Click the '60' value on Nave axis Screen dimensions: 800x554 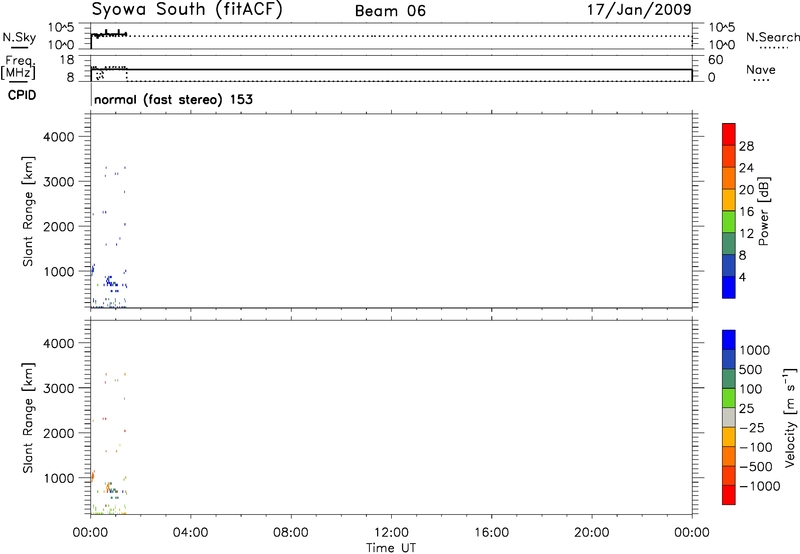(x=716, y=60)
